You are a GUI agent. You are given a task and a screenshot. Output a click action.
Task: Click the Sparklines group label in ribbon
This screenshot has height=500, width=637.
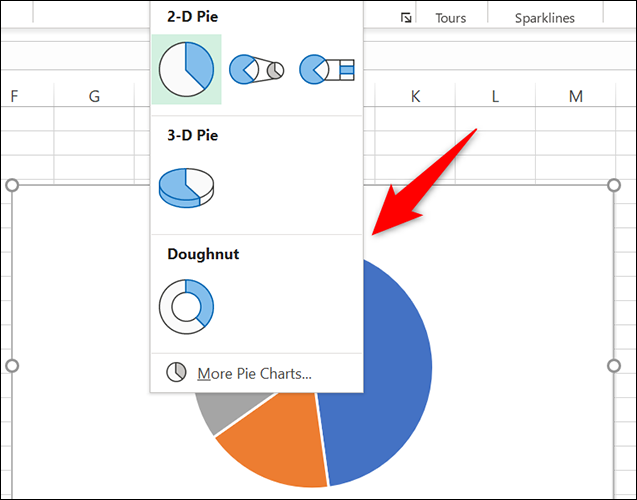tap(545, 18)
